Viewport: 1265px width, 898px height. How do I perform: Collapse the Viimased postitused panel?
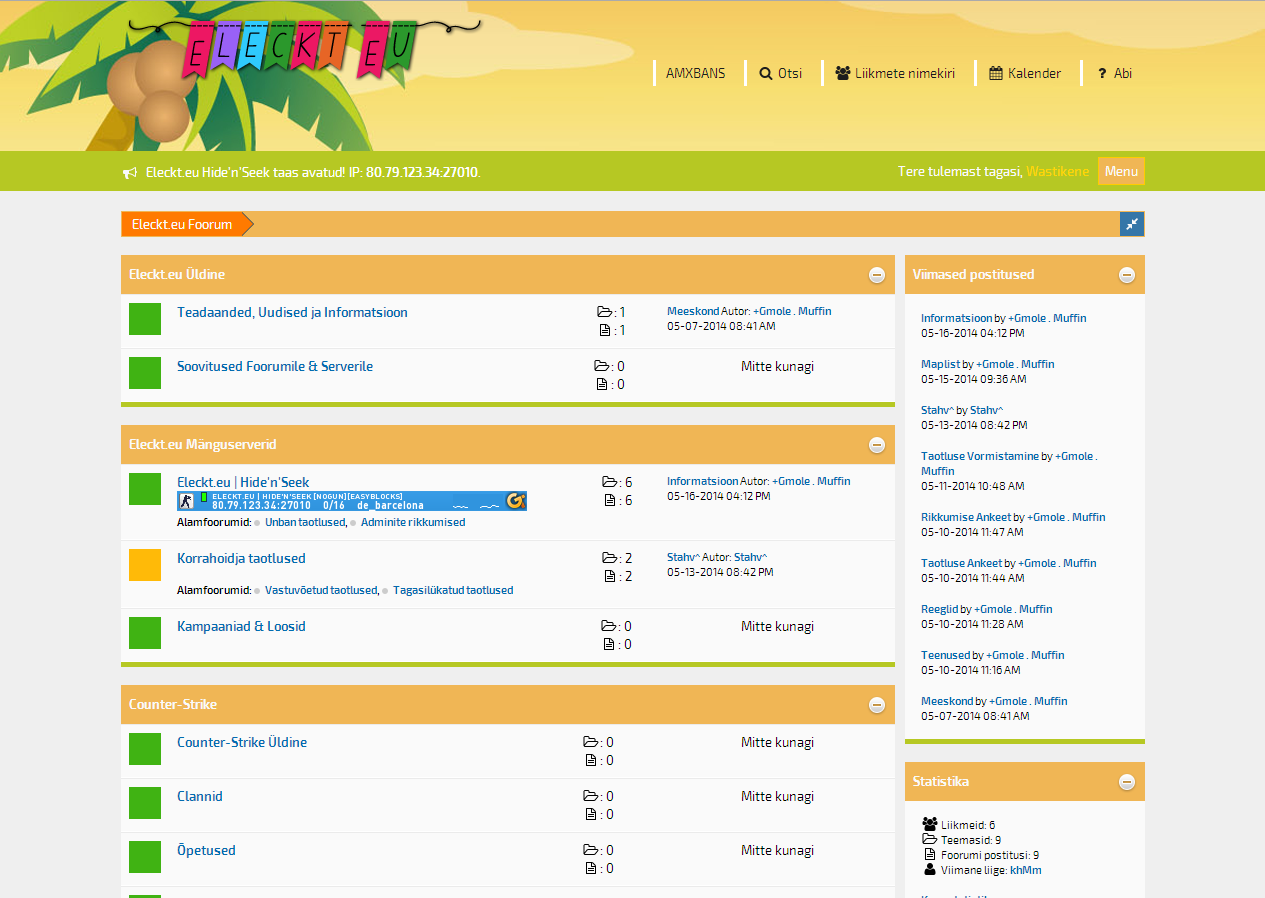tap(1127, 275)
